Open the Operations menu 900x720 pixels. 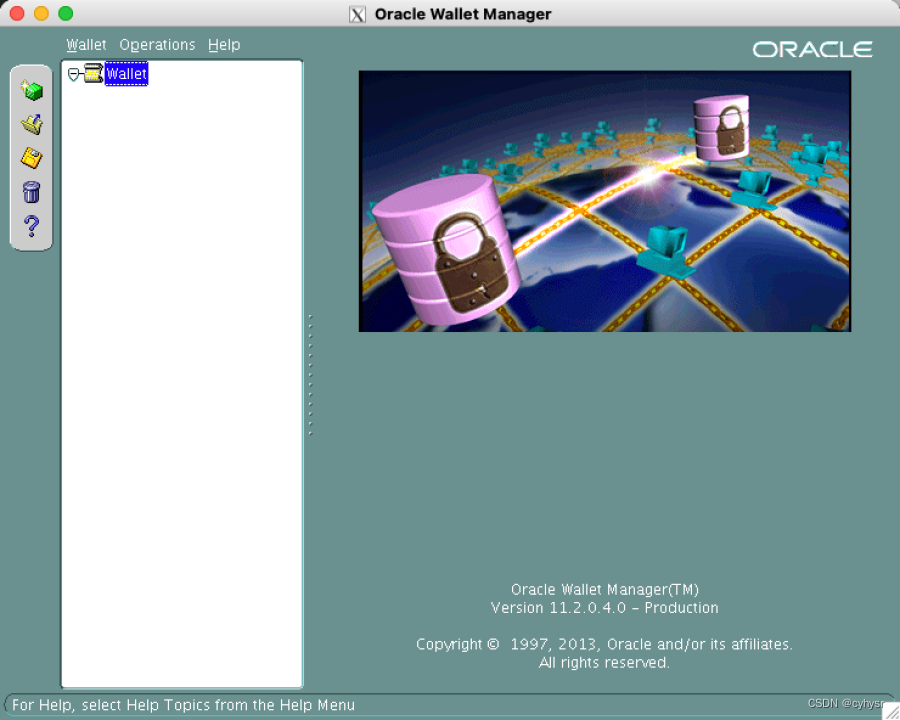tap(157, 45)
